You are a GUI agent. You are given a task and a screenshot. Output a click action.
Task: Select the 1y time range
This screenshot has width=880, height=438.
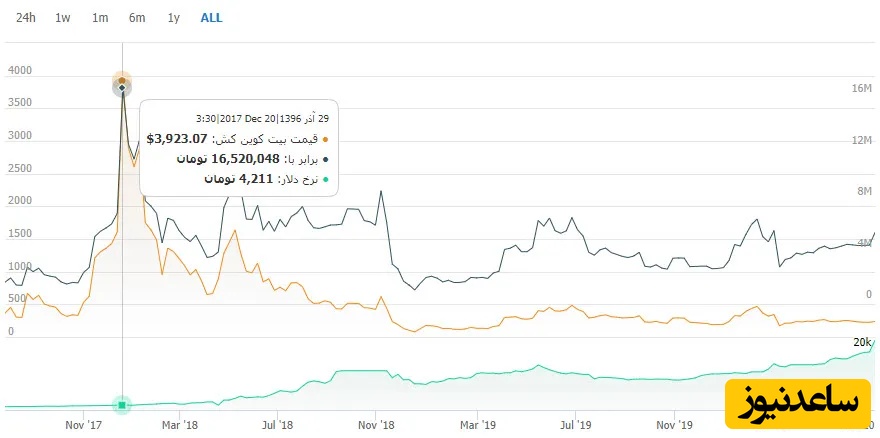click(174, 18)
